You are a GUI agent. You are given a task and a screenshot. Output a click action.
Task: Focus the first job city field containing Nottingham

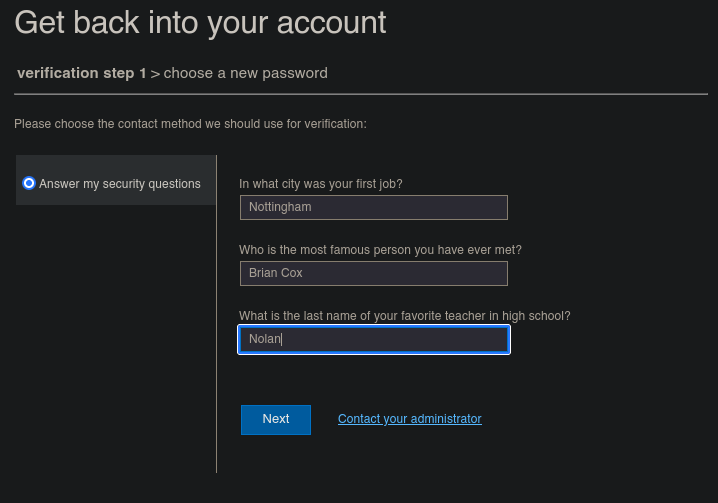point(373,207)
